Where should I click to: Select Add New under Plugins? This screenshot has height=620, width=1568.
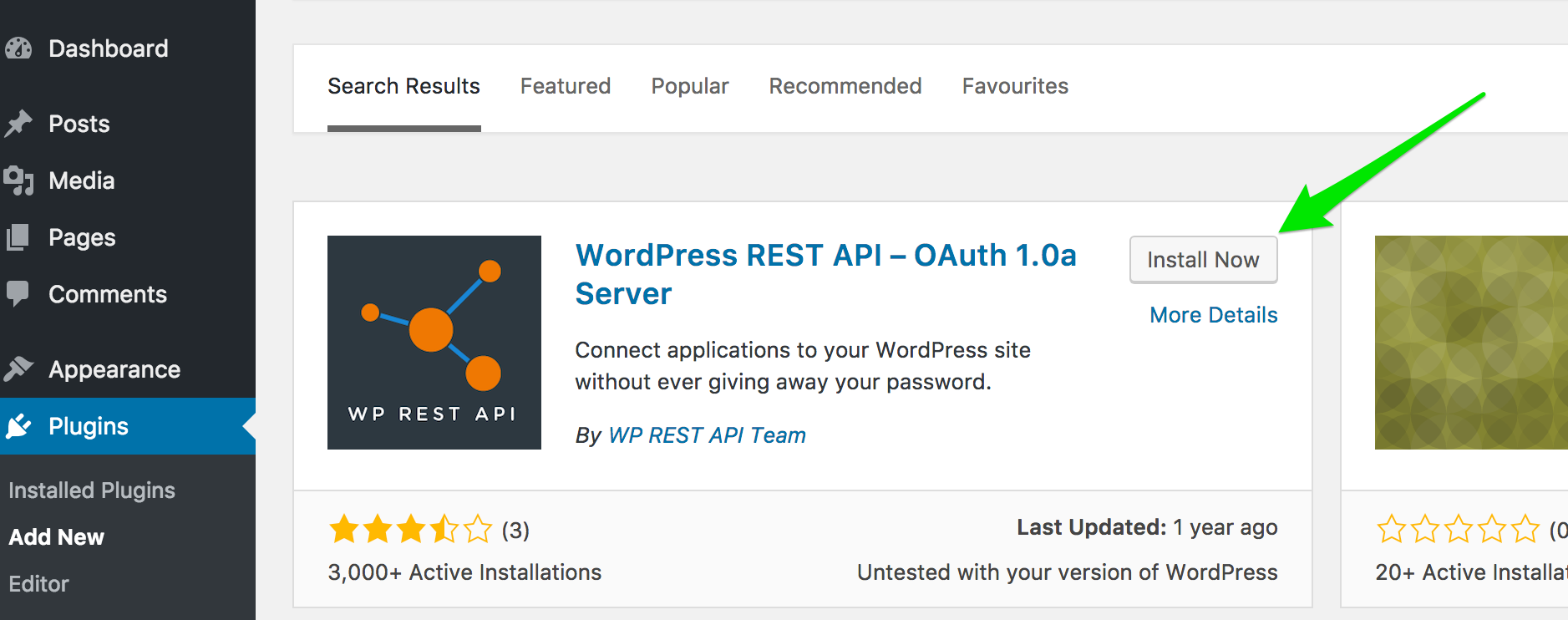(x=57, y=537)
